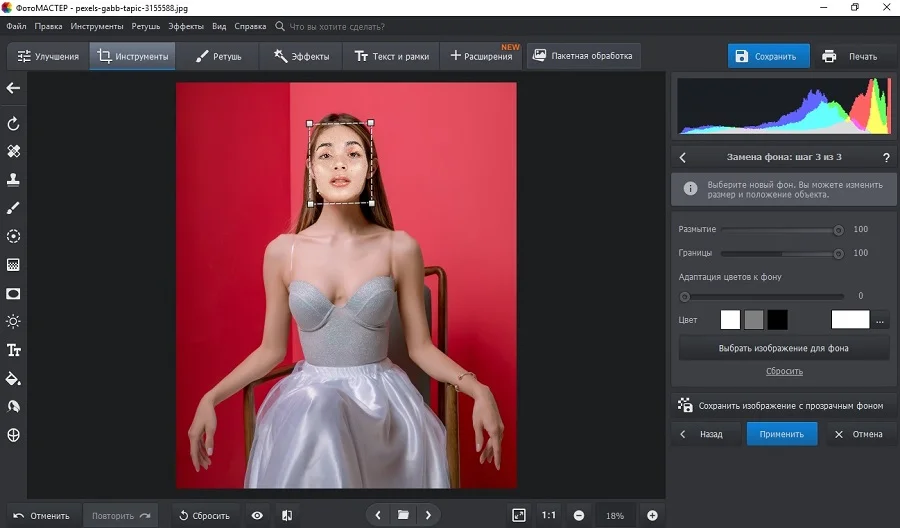
Task: Switch to the Ретушь tab
Action: tap(218, 56)
